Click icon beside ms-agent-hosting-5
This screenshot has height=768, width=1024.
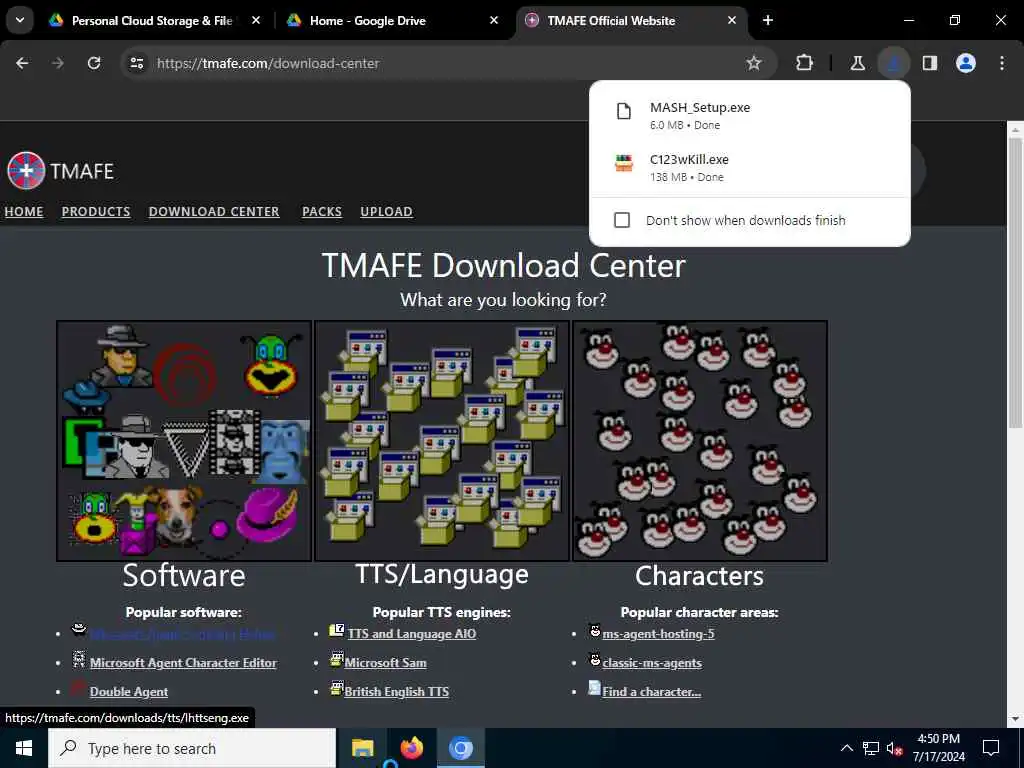point(594,630)
